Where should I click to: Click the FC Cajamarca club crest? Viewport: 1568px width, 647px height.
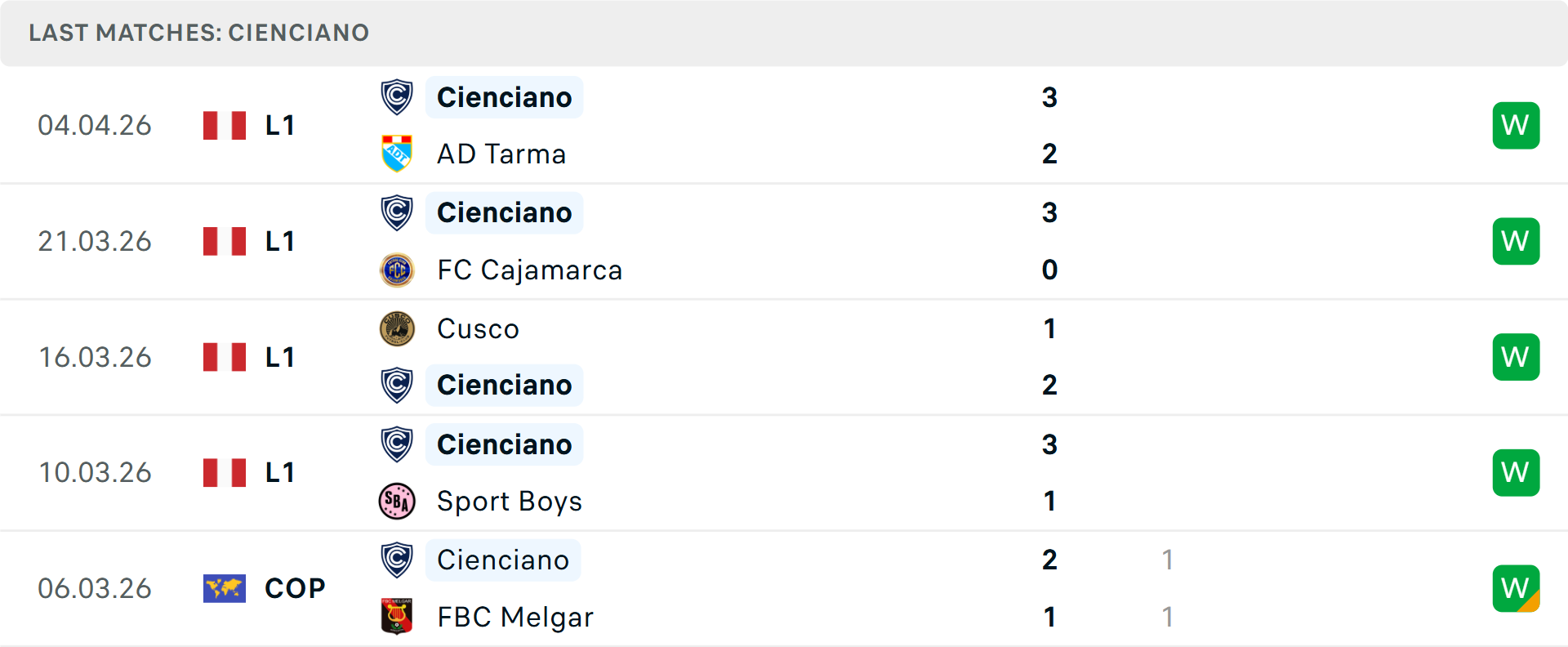[x=397, y=270]
